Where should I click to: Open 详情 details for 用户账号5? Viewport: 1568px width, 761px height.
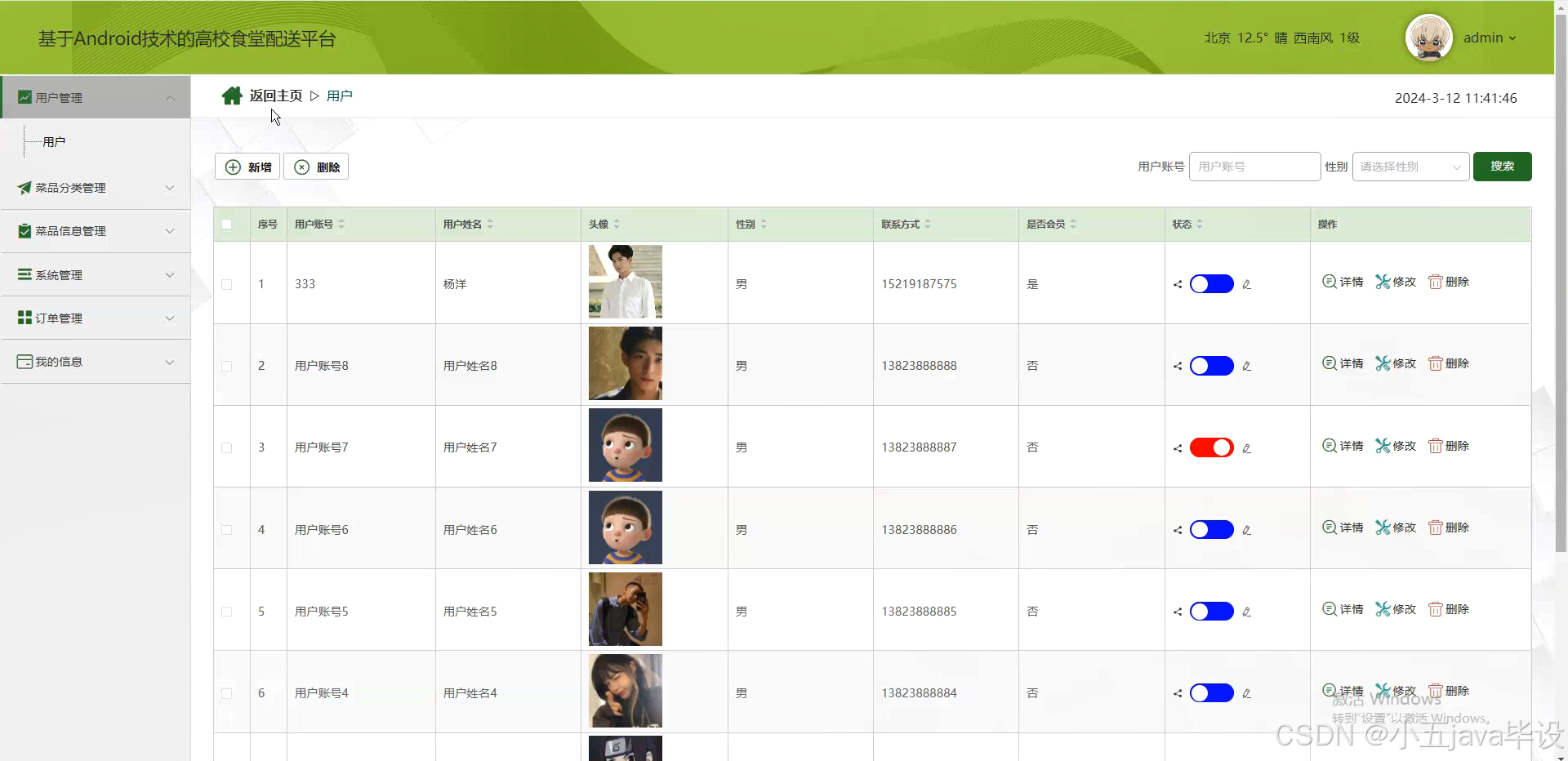click(x=1343, y=609)
